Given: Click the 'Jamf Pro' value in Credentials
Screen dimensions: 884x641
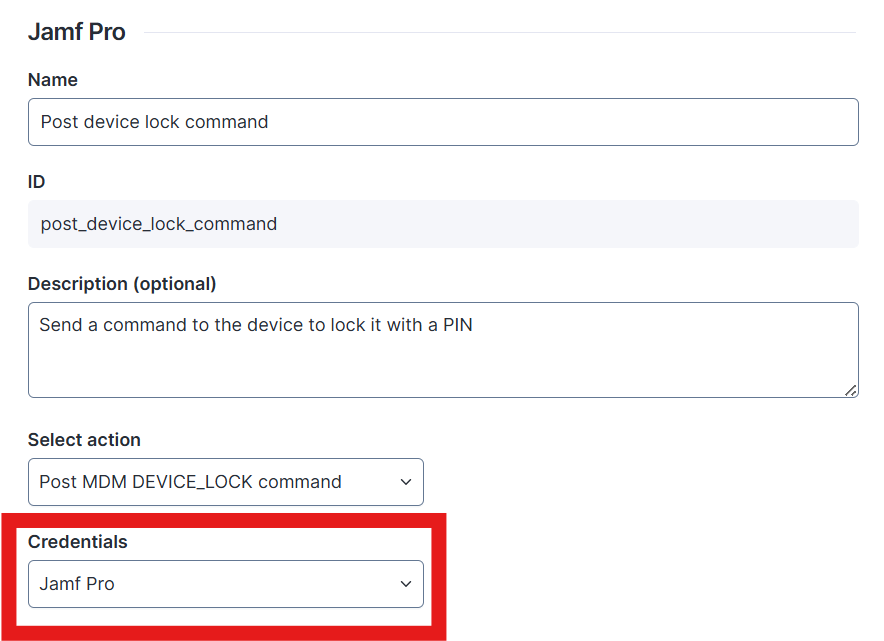Looking at the screenshot, I should [x=77, y=584].
